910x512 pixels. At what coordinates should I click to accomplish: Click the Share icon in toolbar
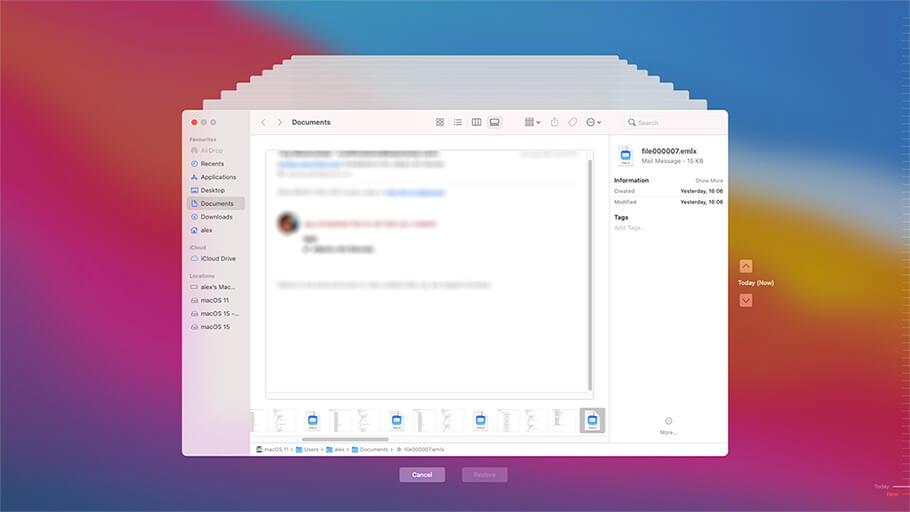554,122
